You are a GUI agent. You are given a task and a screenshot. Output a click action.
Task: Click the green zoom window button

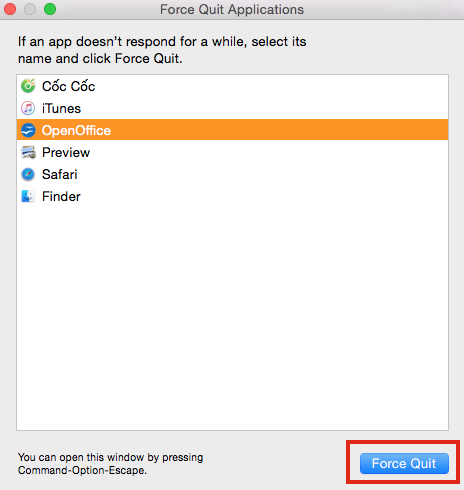[x=50, y=9]
